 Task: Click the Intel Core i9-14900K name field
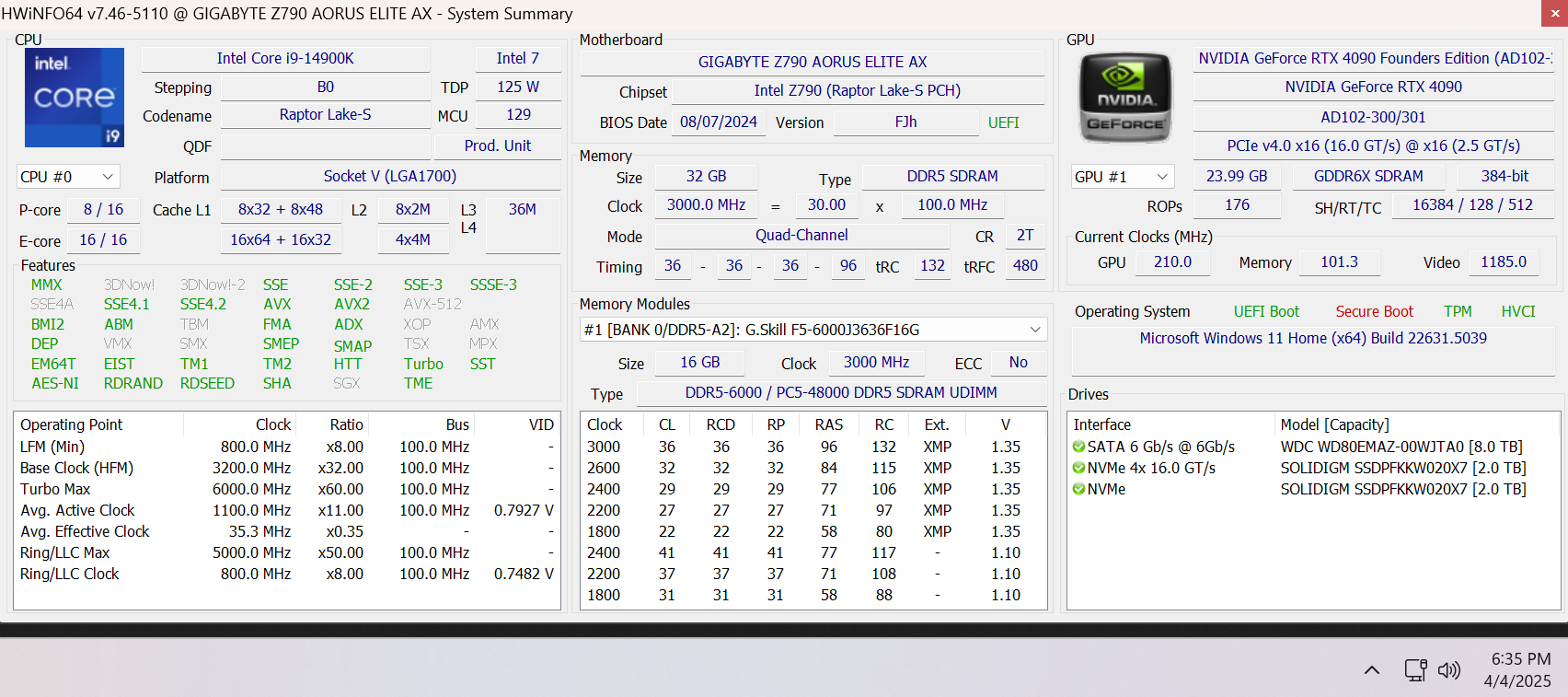pos(285,58)
